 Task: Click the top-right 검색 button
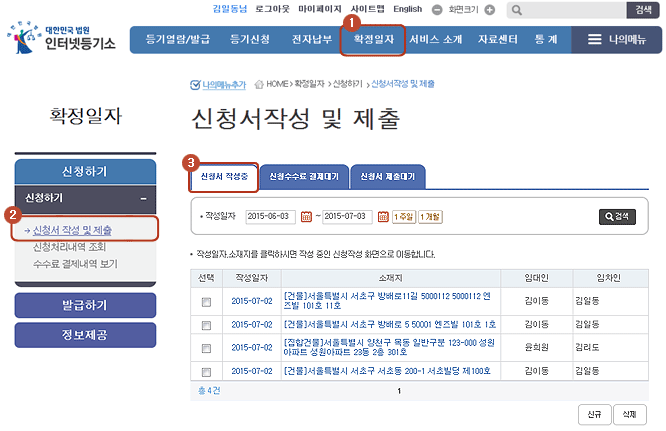pos(643,10)
